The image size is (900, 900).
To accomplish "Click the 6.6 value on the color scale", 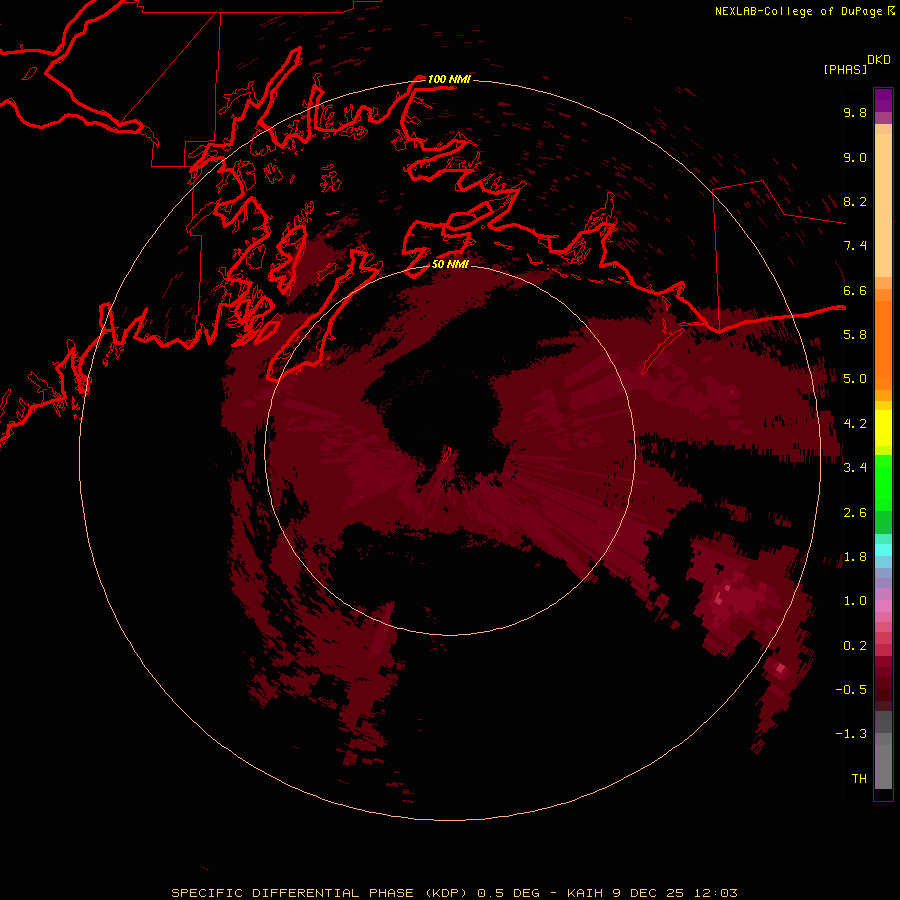I will [855, 290].
